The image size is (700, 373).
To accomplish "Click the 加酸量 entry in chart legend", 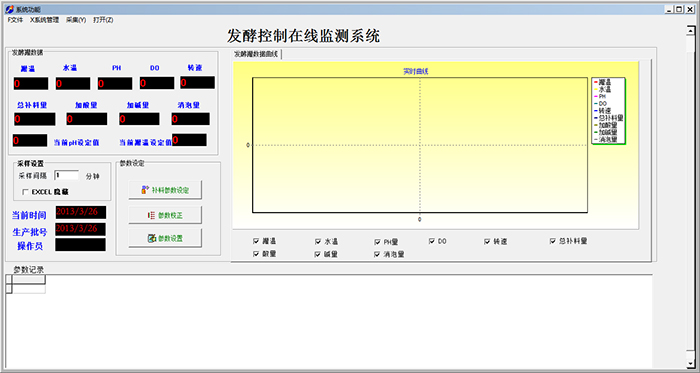I will click(606, 125).
